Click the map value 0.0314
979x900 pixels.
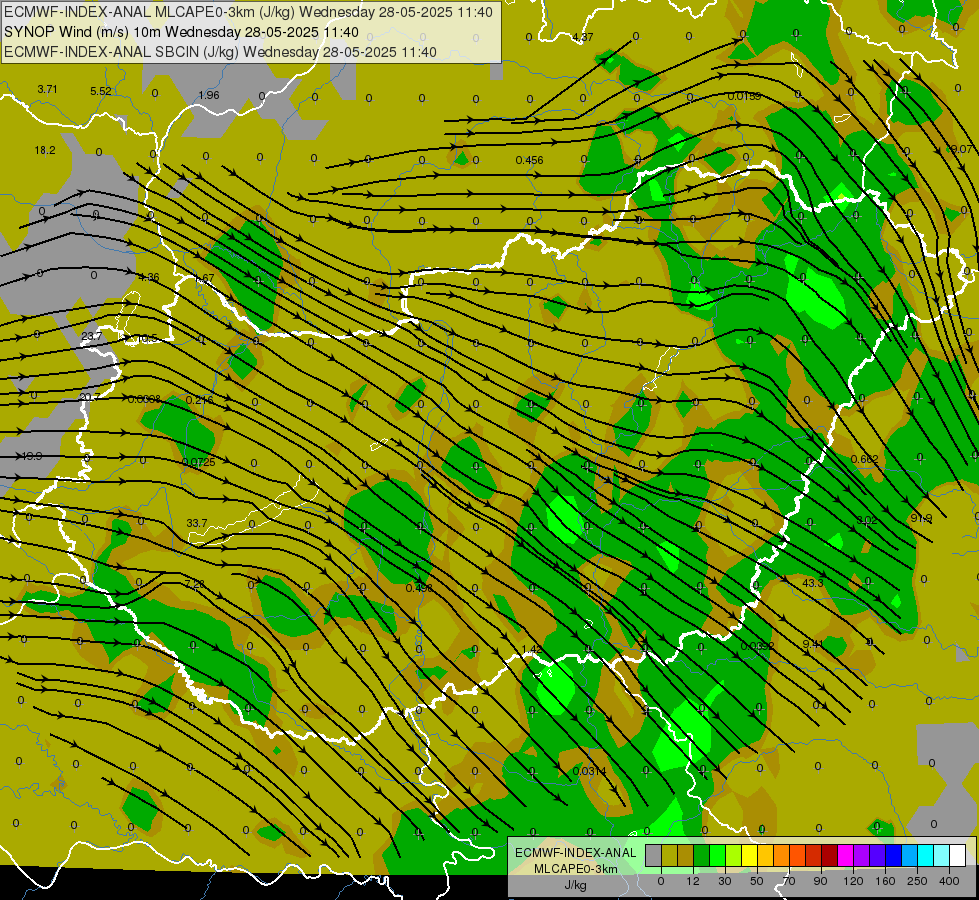point(589,771)
